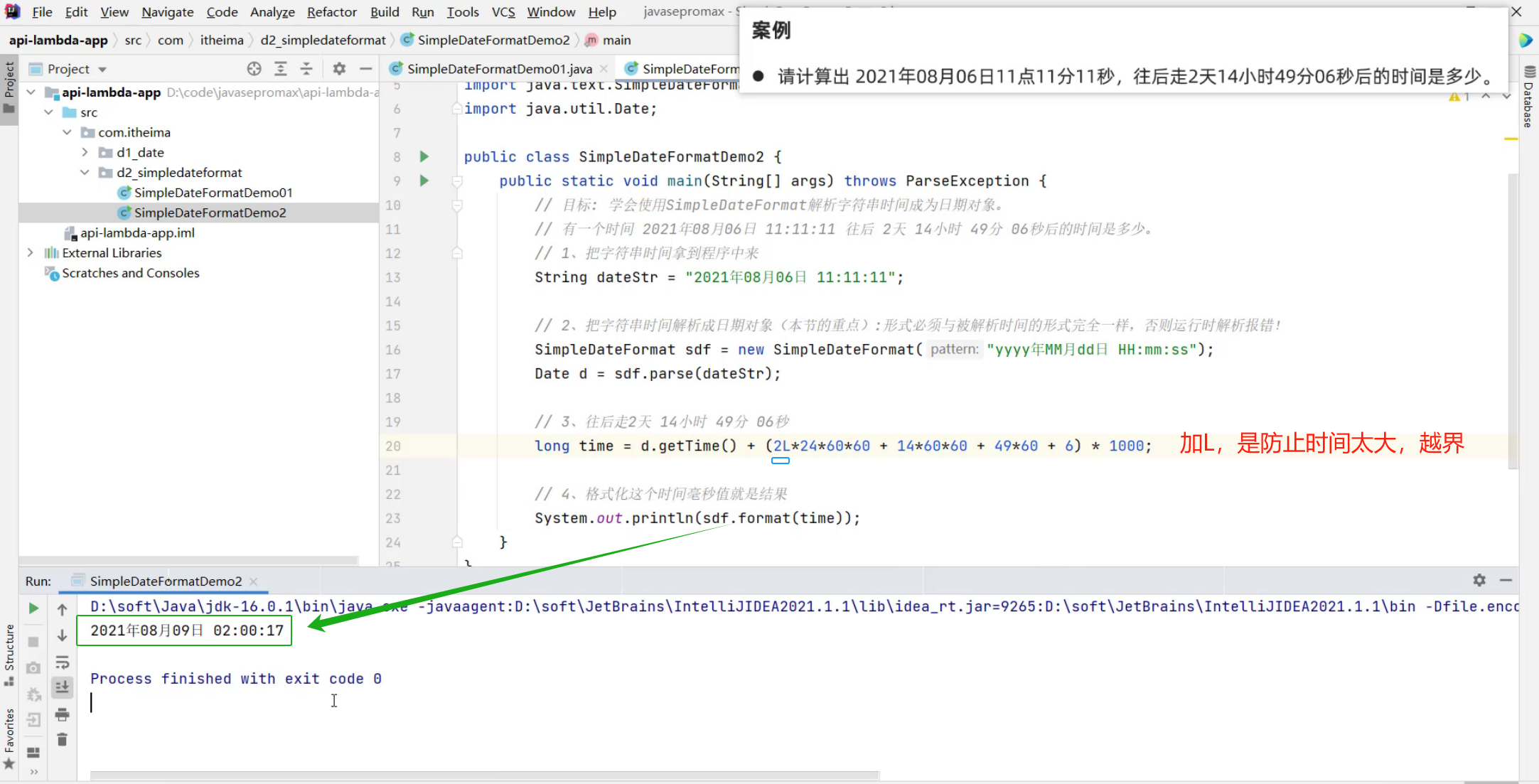This screenshot has width=1539, height=784.
Task: Rerun SimpleDateFormatDemo2 with the green play icon
Action: [x=33, y=608]
